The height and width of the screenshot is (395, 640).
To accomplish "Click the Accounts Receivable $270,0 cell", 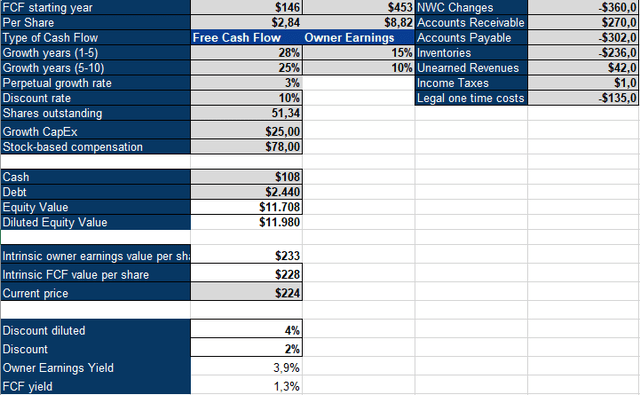I will click(582, 22).
